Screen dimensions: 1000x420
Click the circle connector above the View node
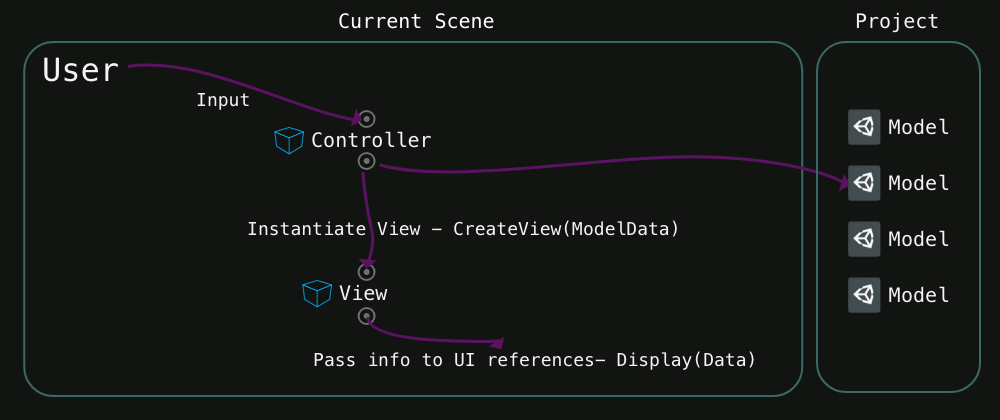coord(367,271)
